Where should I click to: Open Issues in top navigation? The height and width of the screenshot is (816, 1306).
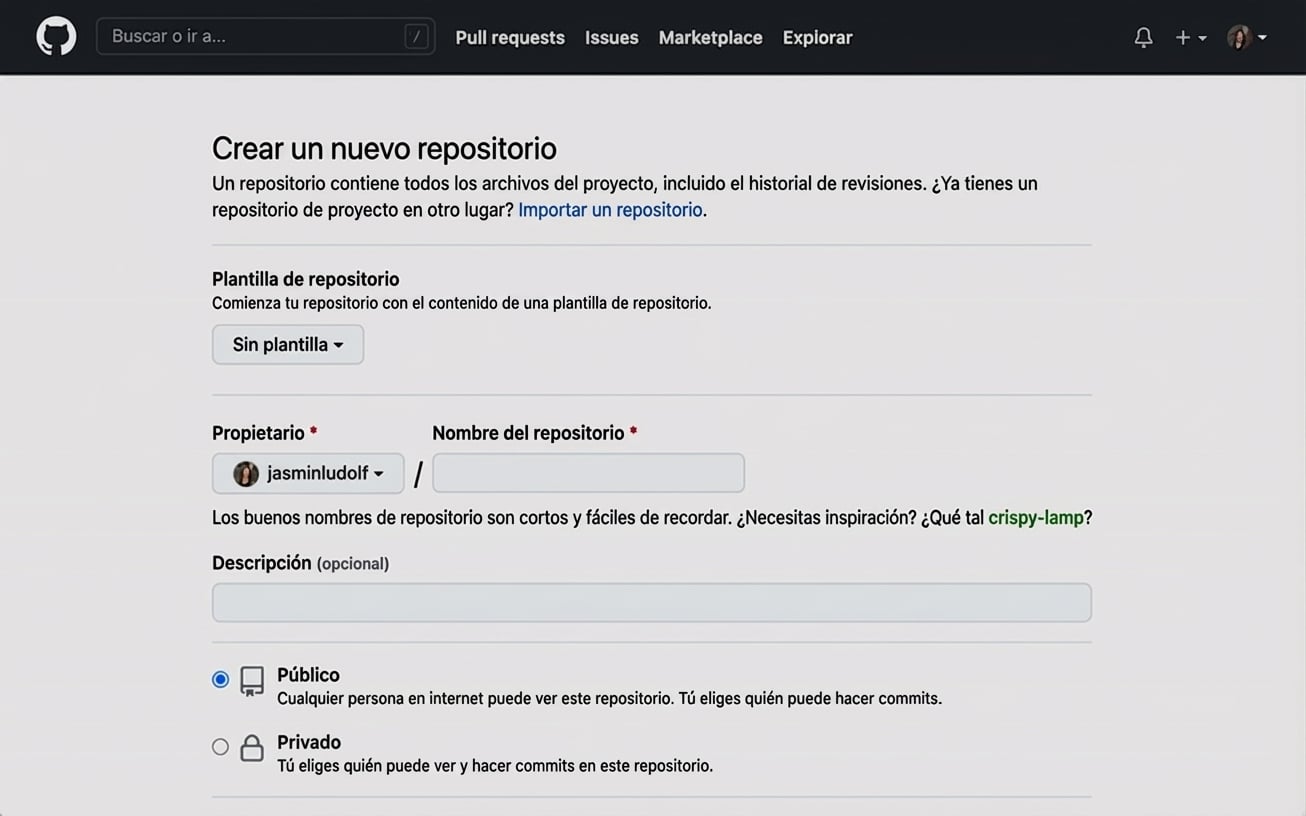(x=611, y=37)
